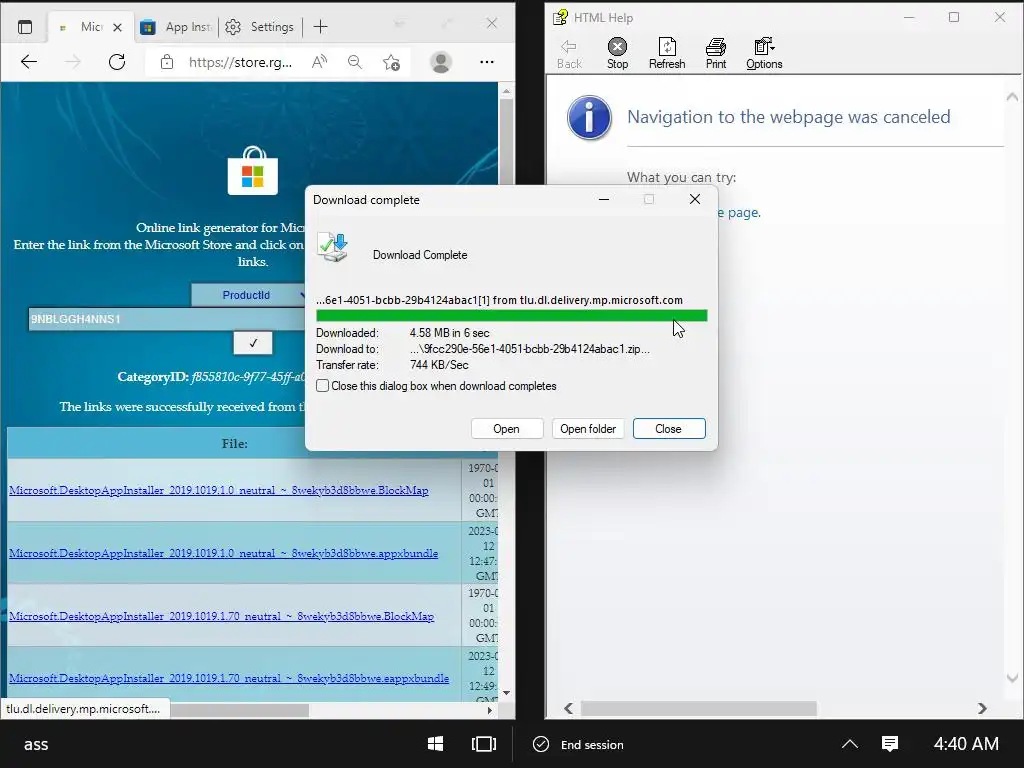Viewport: 1024px width, 768px height.
Task: Open Edge tab actions menu icon
Action: point(25,27)
